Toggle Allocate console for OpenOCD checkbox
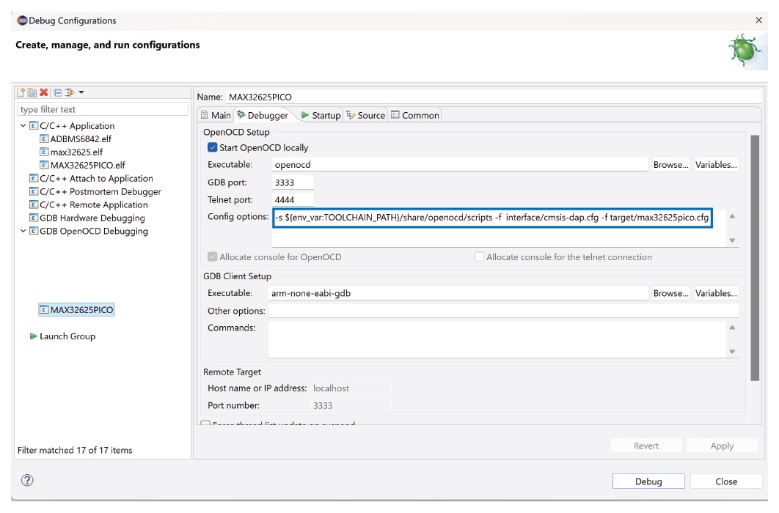The width and height of the screenshot is (779, 513). 213,257
